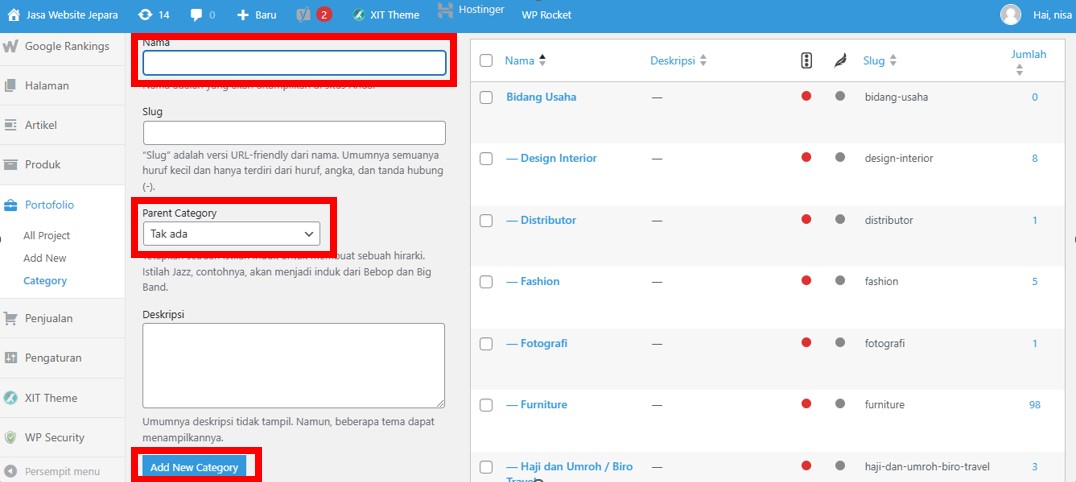Viewport: 1076px width, 482px height.
Task: Click the Persempit menu collapse arrow icon
Action: tap(10, 472)
